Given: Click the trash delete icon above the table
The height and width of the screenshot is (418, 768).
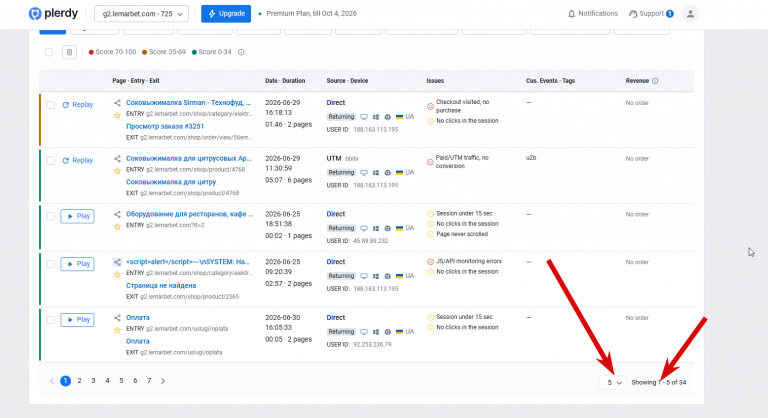Looking at the screenshot, I should tap(69, 52).
